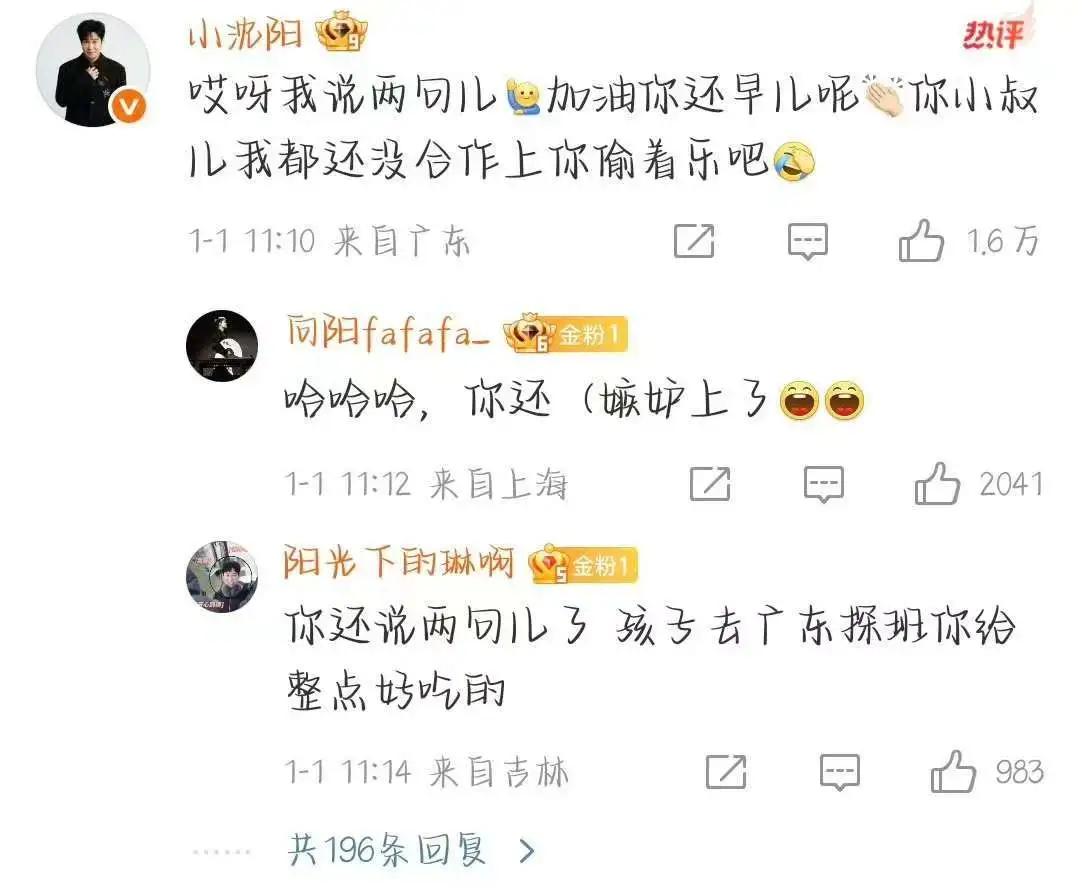Viewport: 1080px width, 888px height.
Task: Share 阳光下的琳啊's reply via forward icon
Action: pyautogui.click(x=726, y=772)
